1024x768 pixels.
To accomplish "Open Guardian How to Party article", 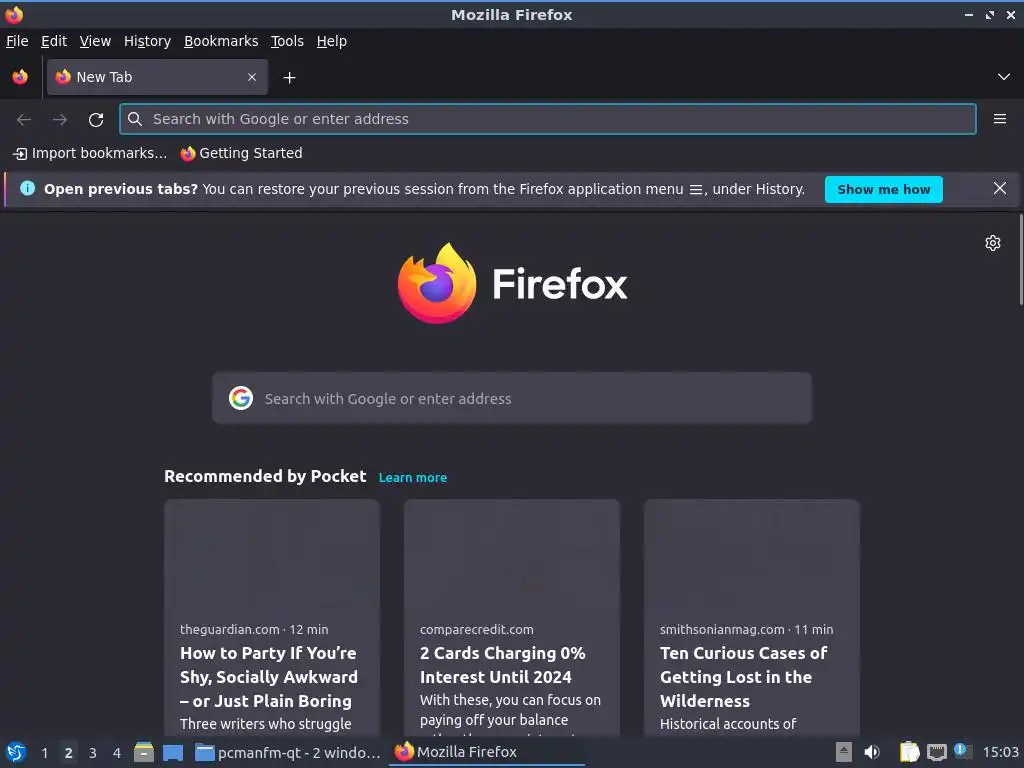I will coord(269,677).
